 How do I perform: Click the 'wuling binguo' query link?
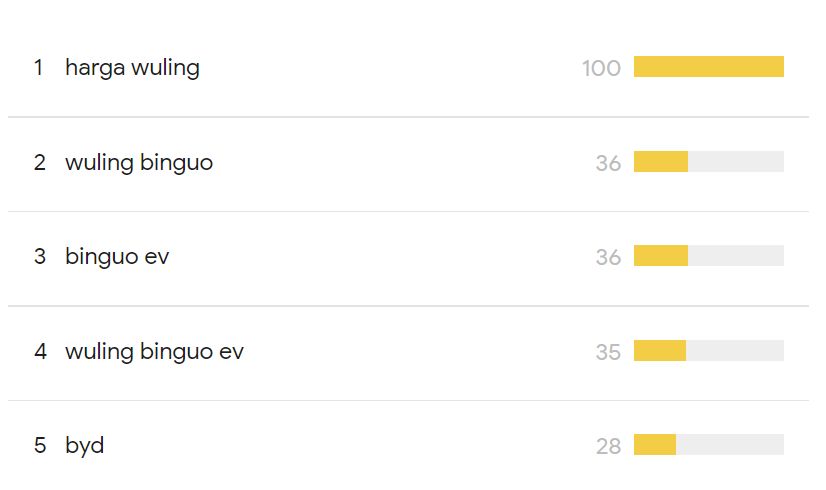click(139, 162)
